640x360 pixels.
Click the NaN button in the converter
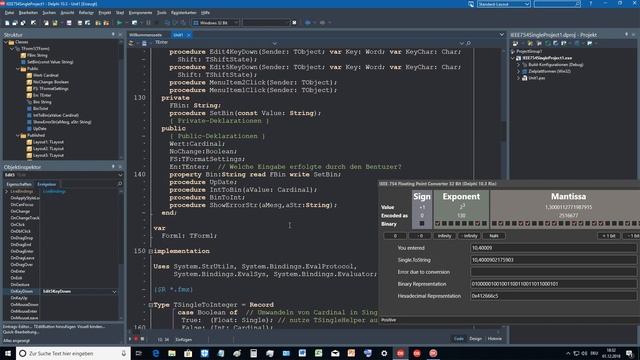(x=494, y=236)
